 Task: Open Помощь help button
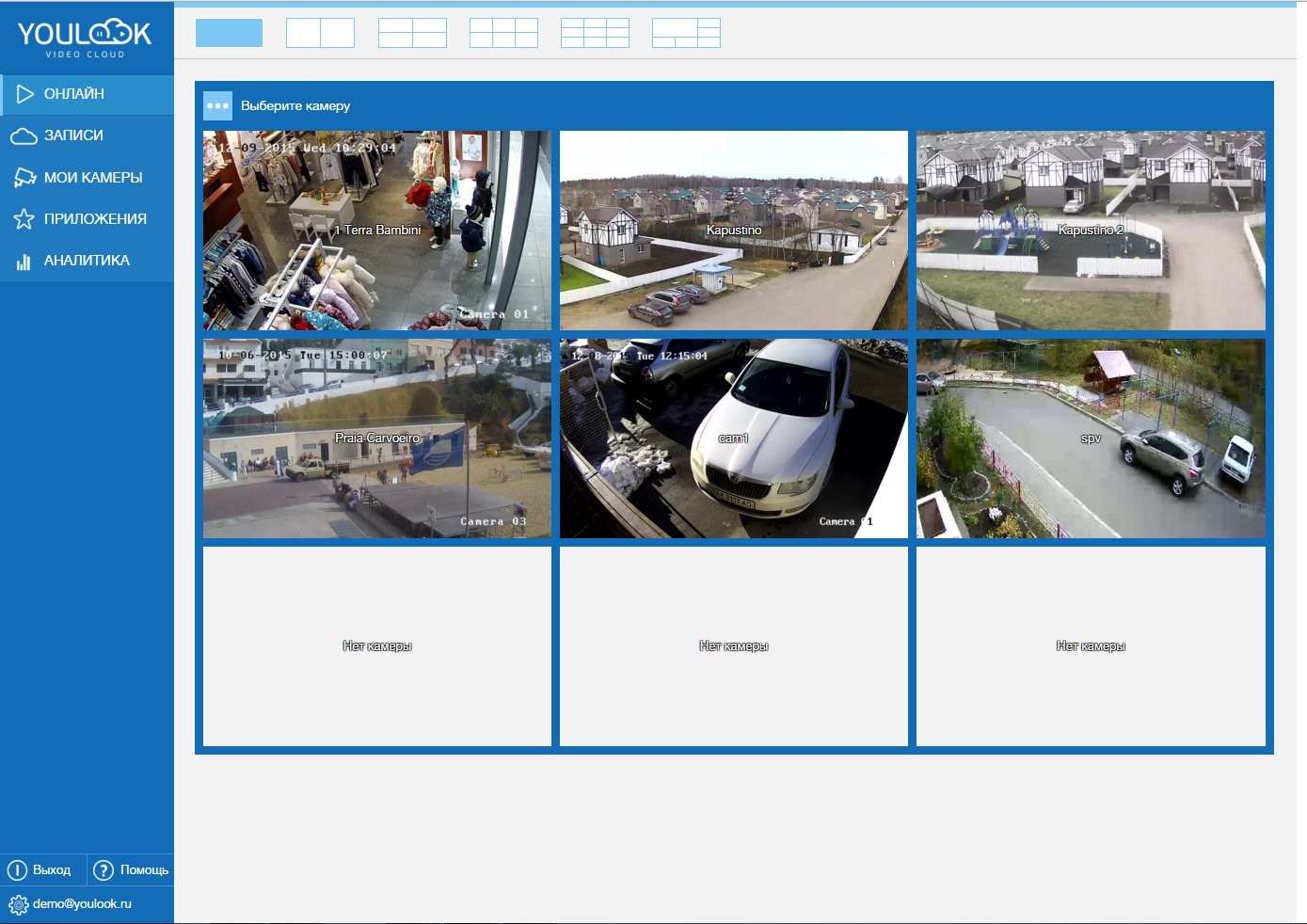(x=131, y=870)
